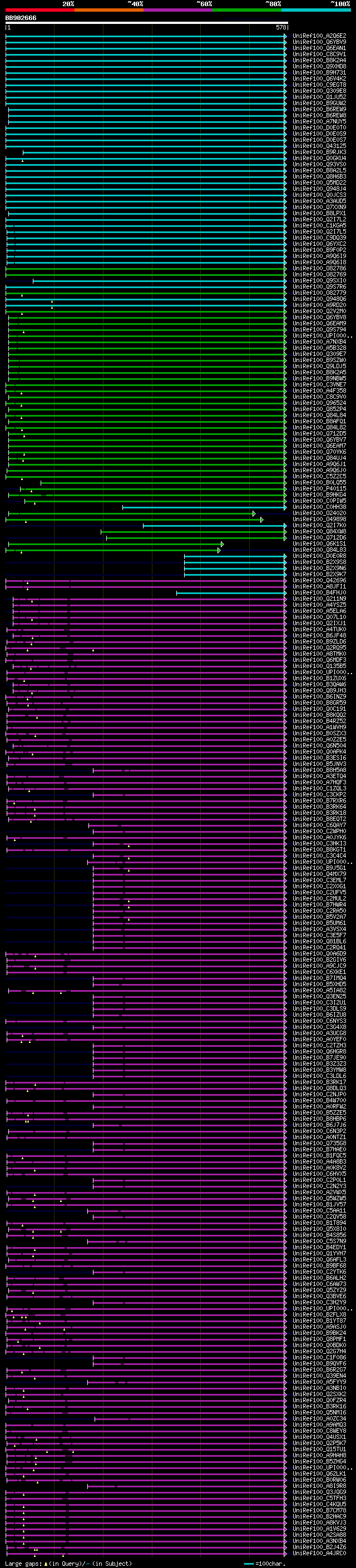
Task: Click the orange ~40% identity legend segment
Action: coord(109,10)
